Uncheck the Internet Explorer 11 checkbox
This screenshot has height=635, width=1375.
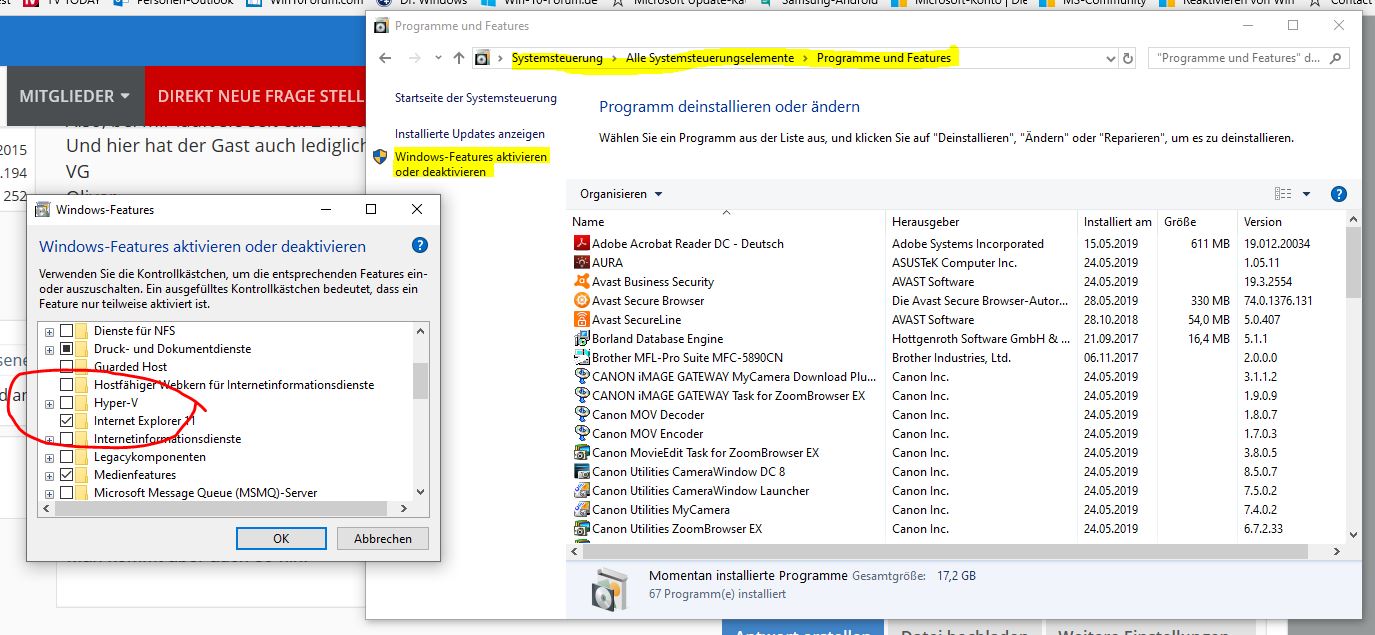click(x=67, y=421)
